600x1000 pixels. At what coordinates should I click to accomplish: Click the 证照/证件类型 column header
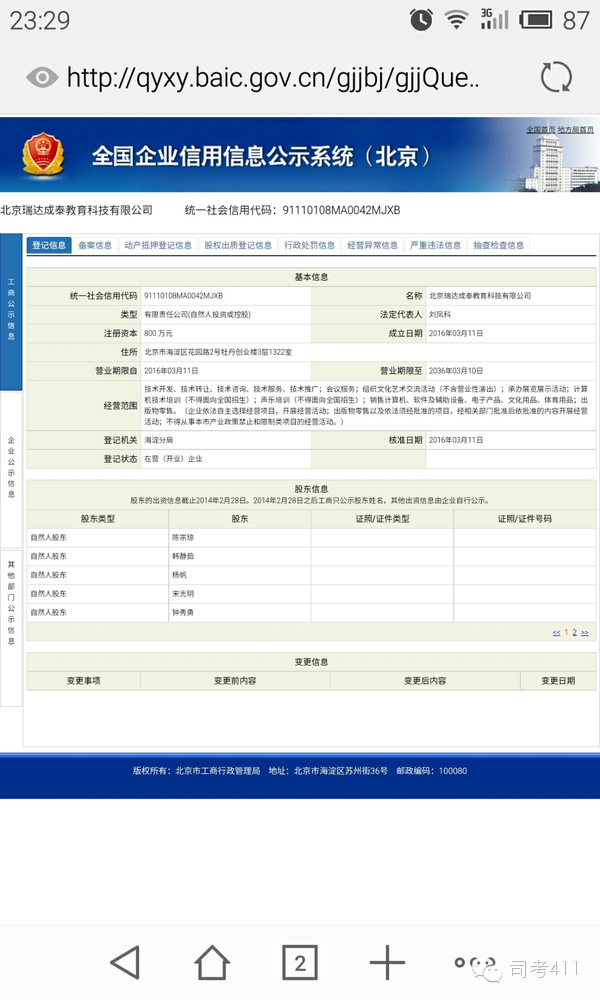tap(383, 518)
